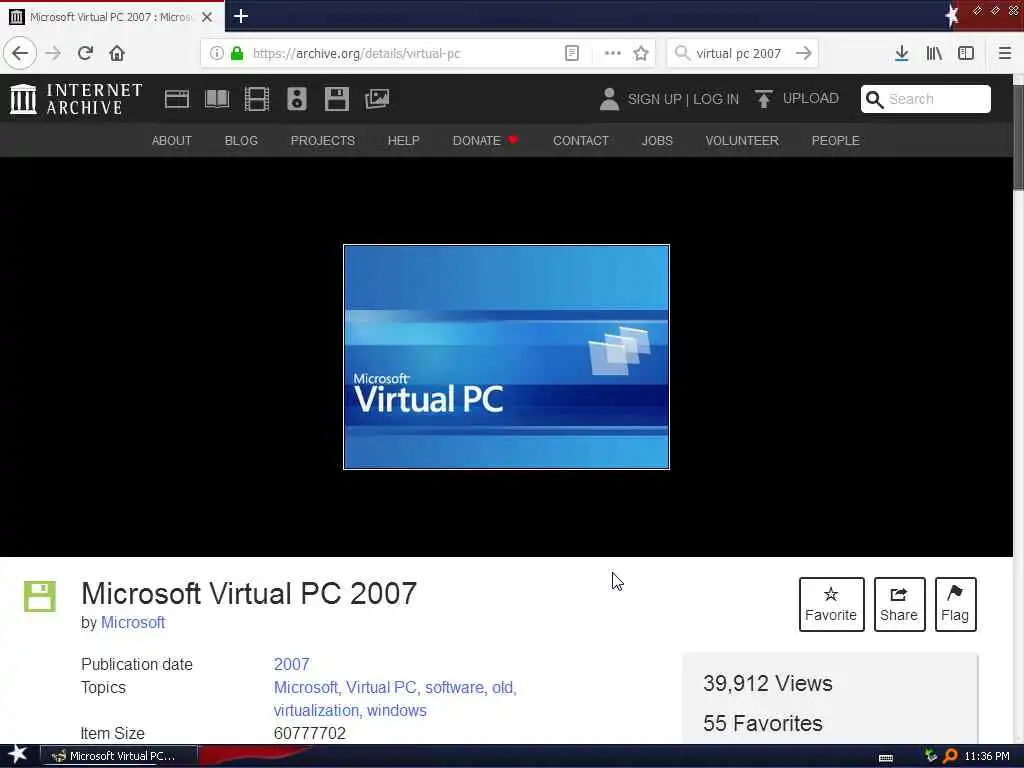1024x768 pixels.
Task: Open the Virtual PC topic link
Action: coord(381,688)
